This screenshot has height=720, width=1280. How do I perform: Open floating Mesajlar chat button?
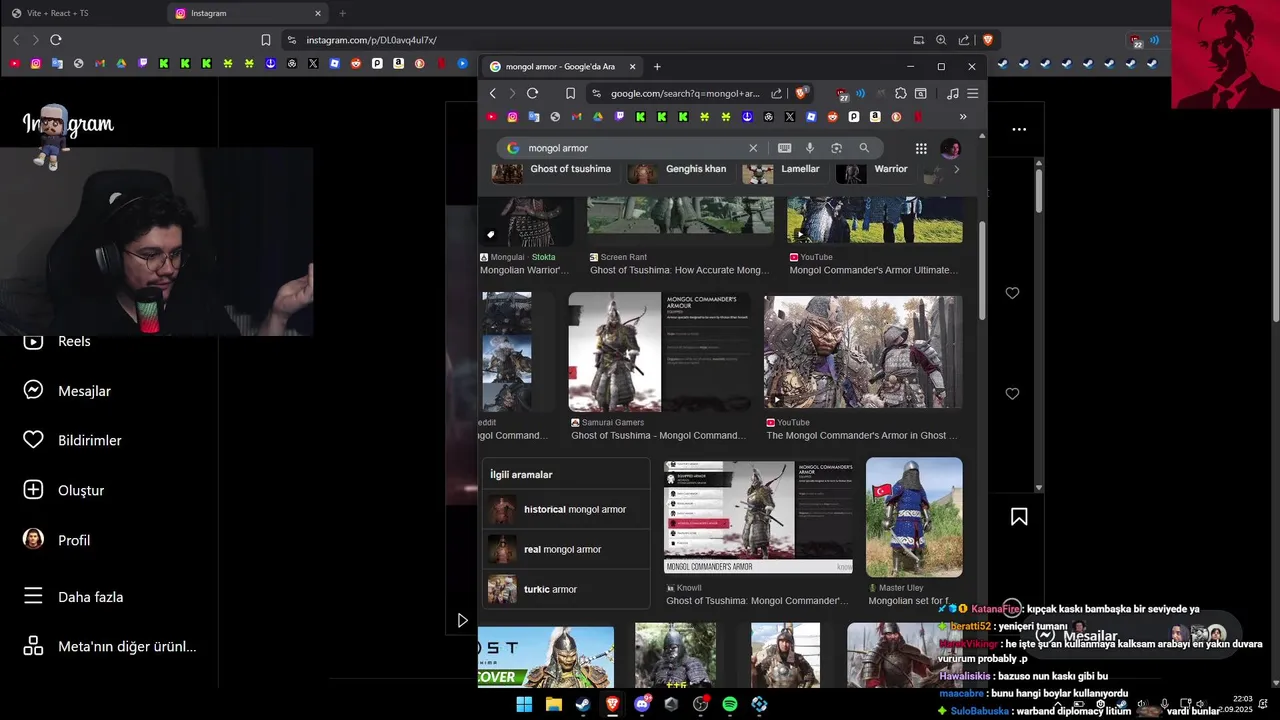(1133, 636)
